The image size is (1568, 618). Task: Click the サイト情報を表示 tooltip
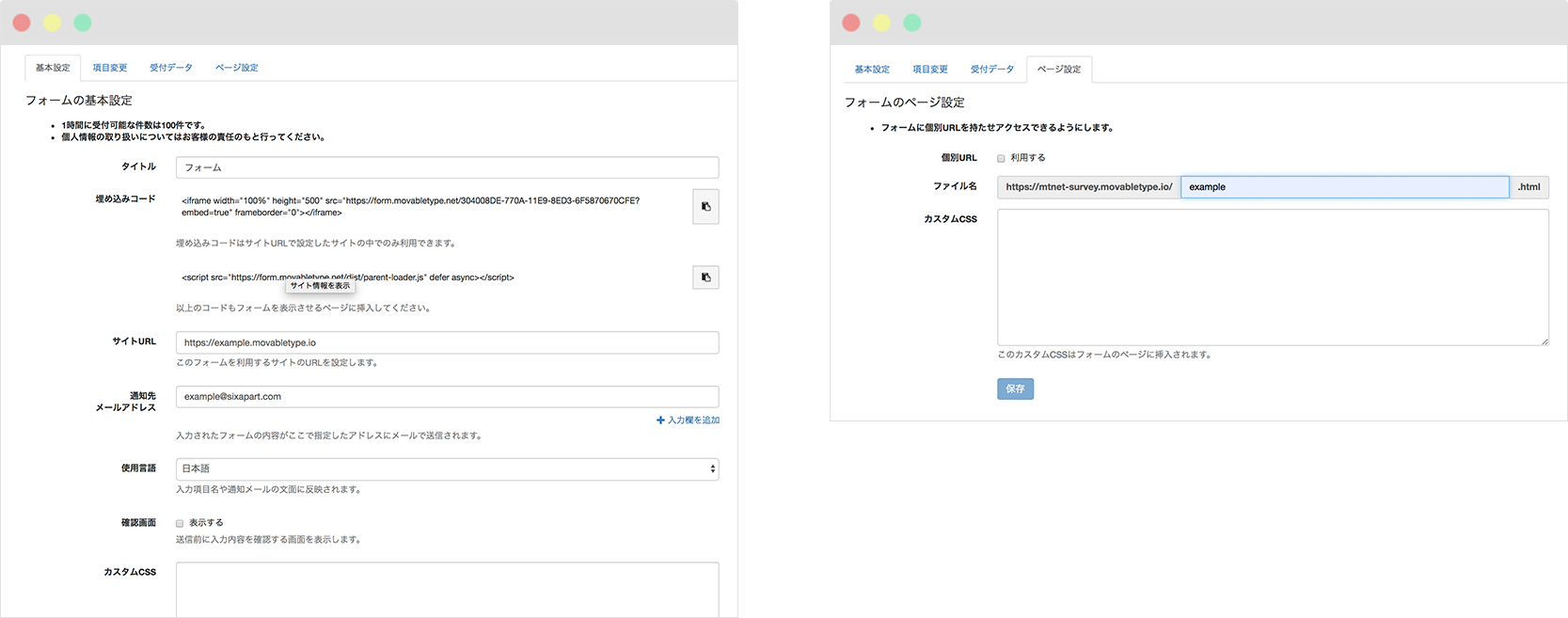pos(320,286)
